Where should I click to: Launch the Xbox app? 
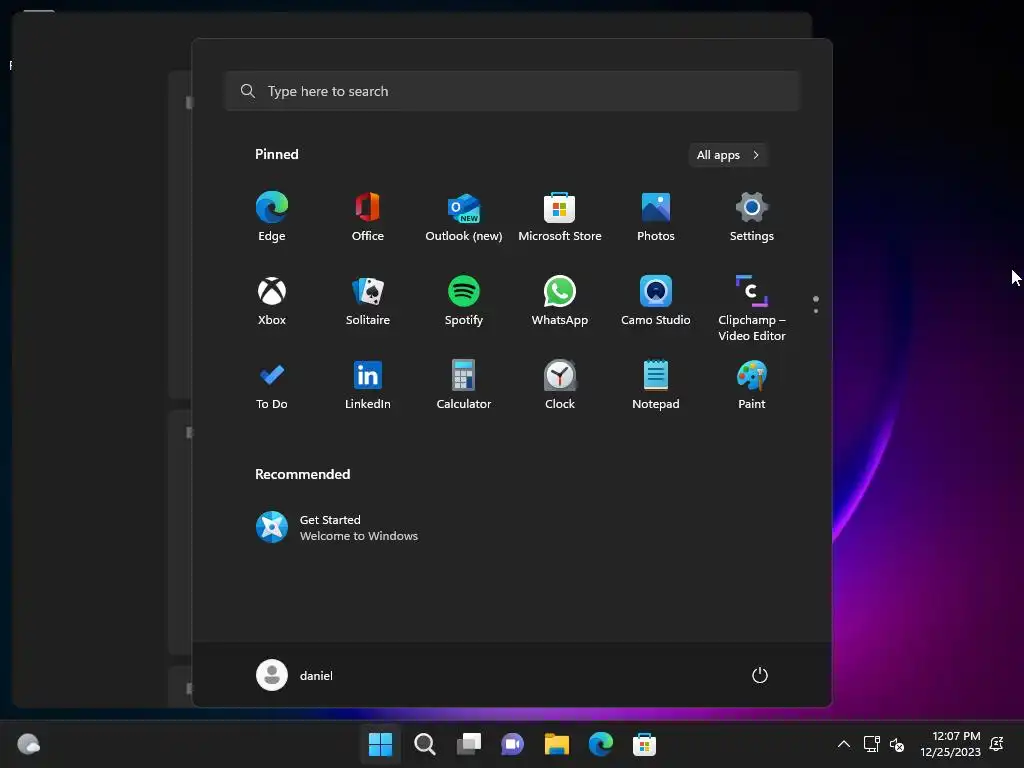click(x=272, y=300)
